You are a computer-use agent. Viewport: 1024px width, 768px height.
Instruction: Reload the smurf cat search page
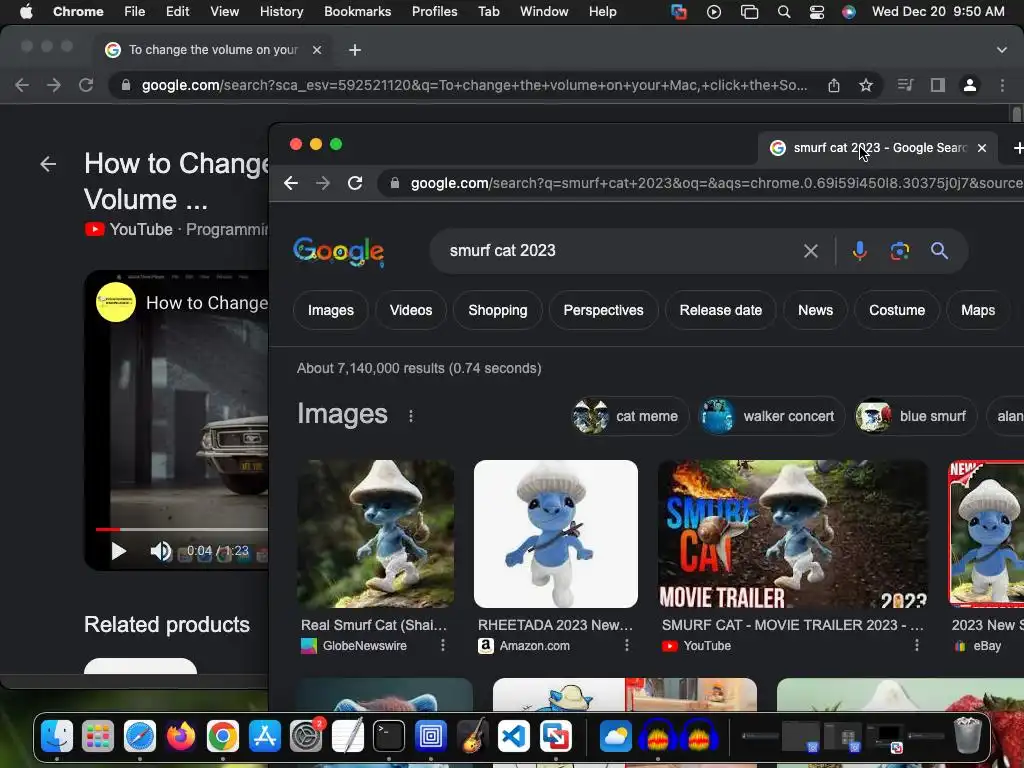355,183
